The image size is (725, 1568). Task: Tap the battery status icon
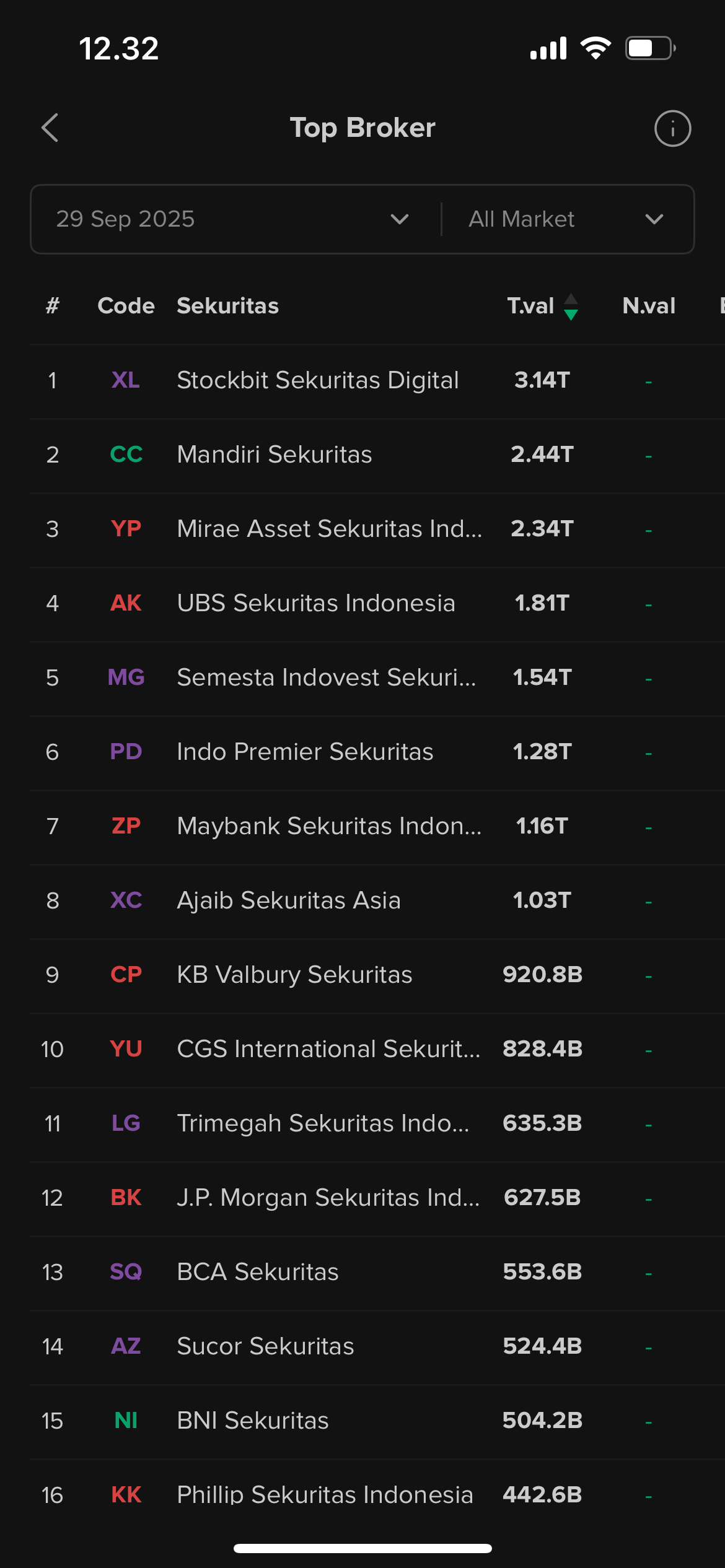[649, 48]
